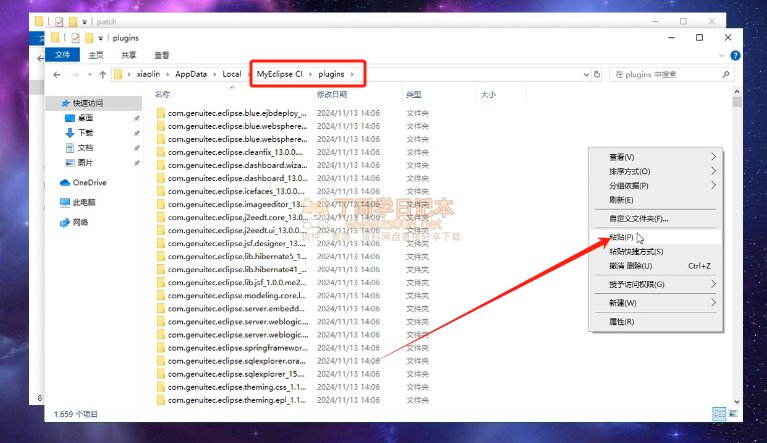
Task: Open 此电脑 (This PC) in sidebar
Action: 84,202
